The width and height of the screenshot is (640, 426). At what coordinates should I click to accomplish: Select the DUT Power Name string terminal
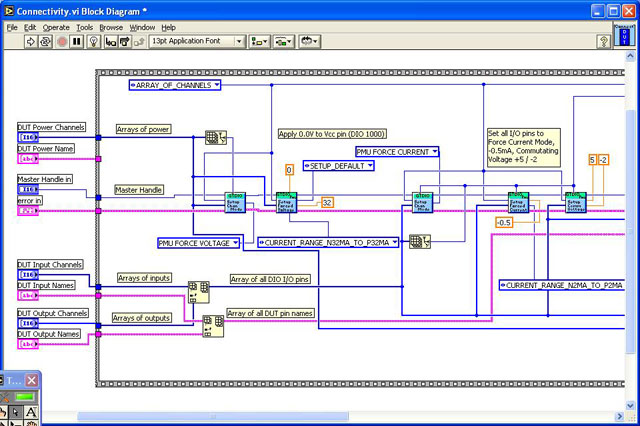pyautogui.click(x=28, y=159)
